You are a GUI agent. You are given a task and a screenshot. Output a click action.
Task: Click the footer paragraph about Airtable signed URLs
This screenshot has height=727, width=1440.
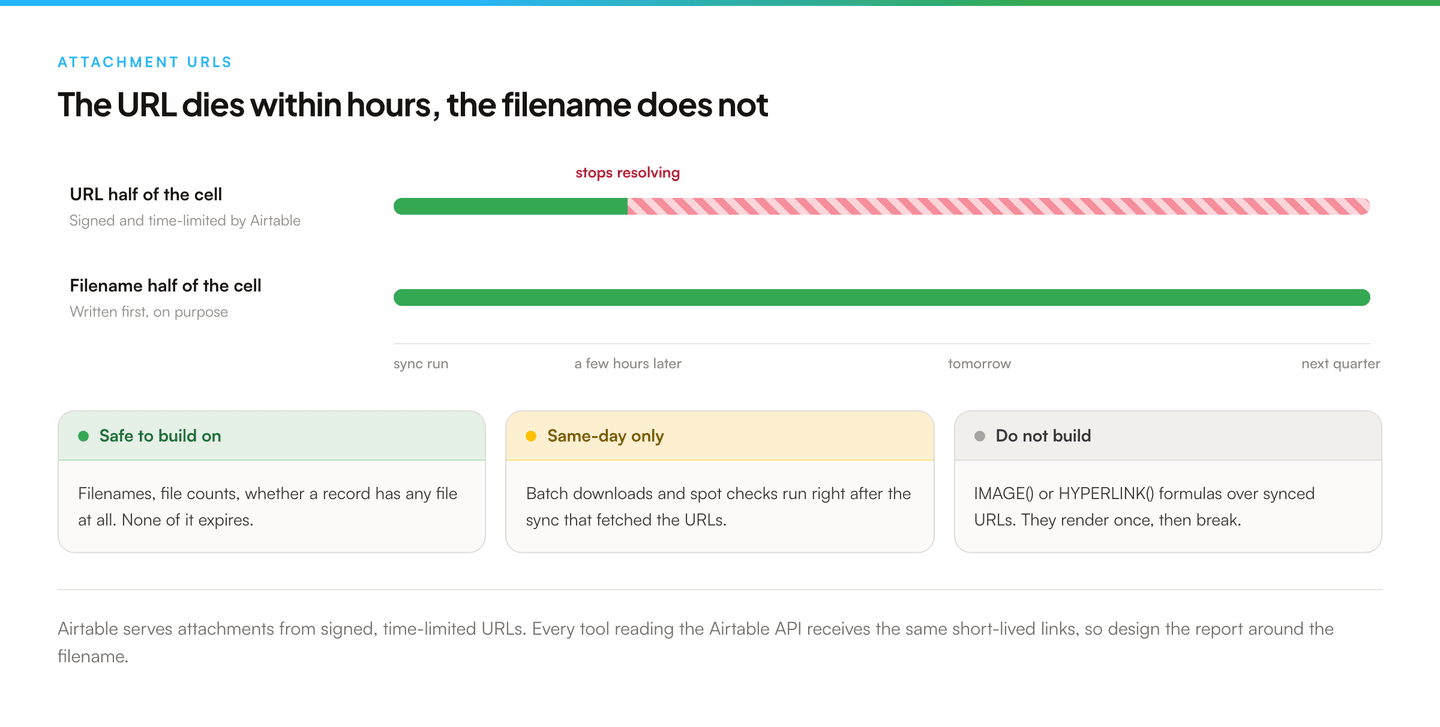[696, 643]
